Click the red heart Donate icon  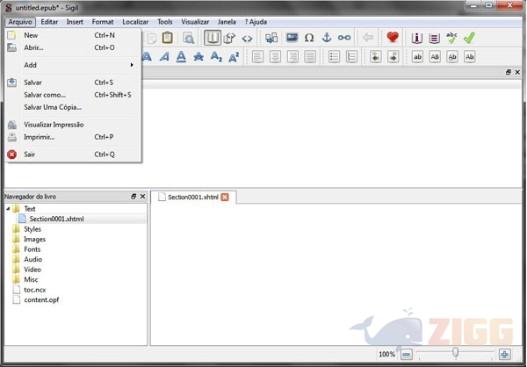tap(392, 37)
